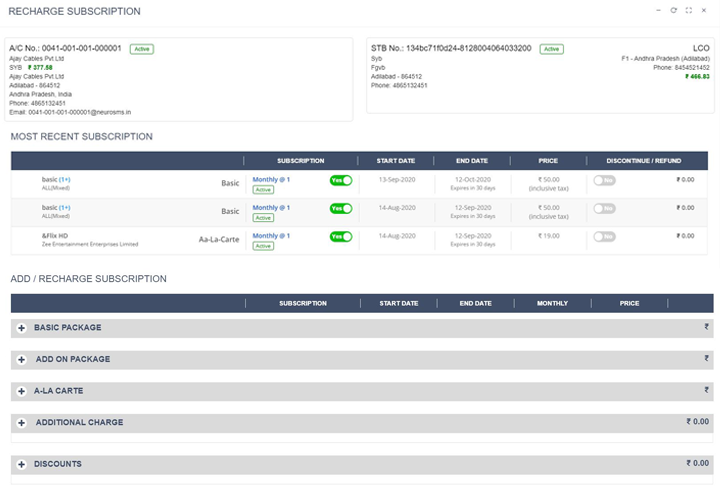
Task: Turn off Yes switch for 13-Sep-2020 basic subscription
Action: (x=341, y=181)
